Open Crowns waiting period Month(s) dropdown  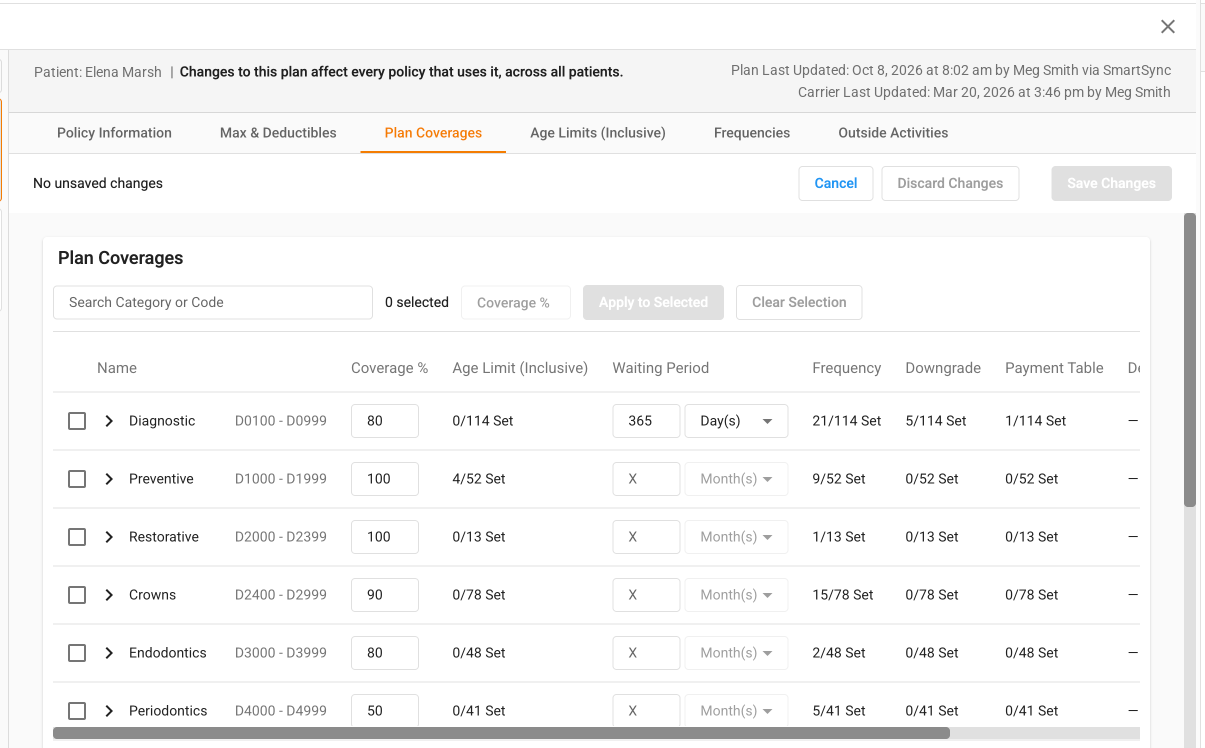tap(736, 595)
